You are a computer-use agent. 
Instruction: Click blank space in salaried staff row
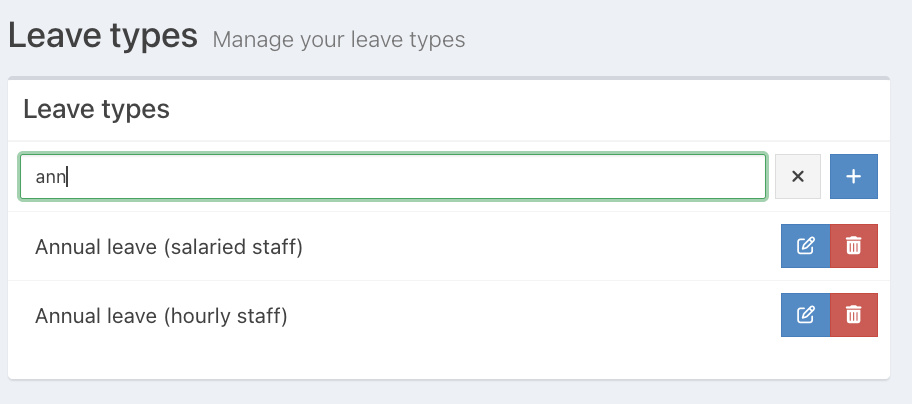[x=540, y=246]
